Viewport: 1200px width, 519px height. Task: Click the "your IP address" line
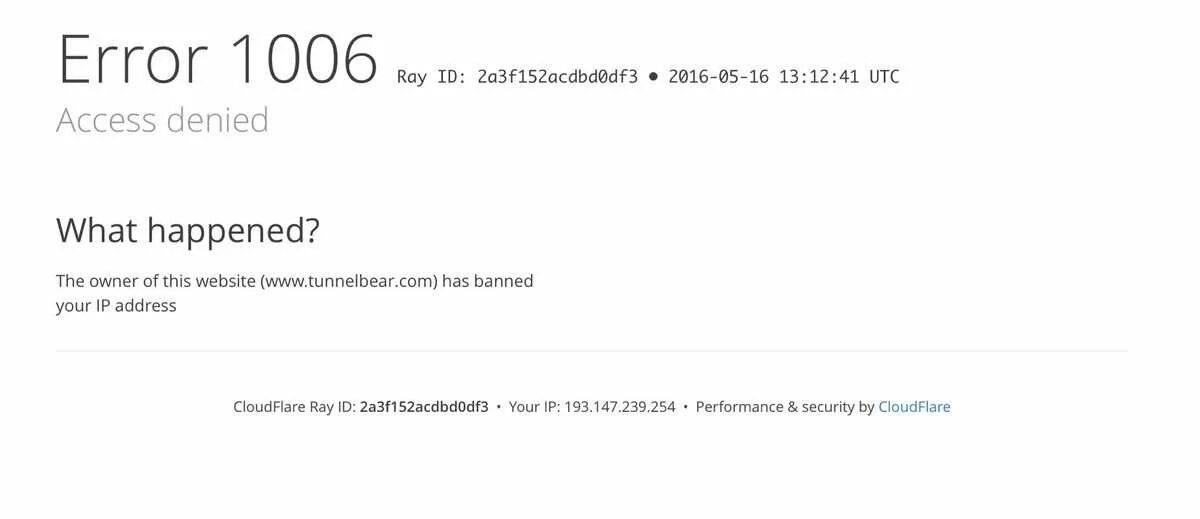(116, 306)
